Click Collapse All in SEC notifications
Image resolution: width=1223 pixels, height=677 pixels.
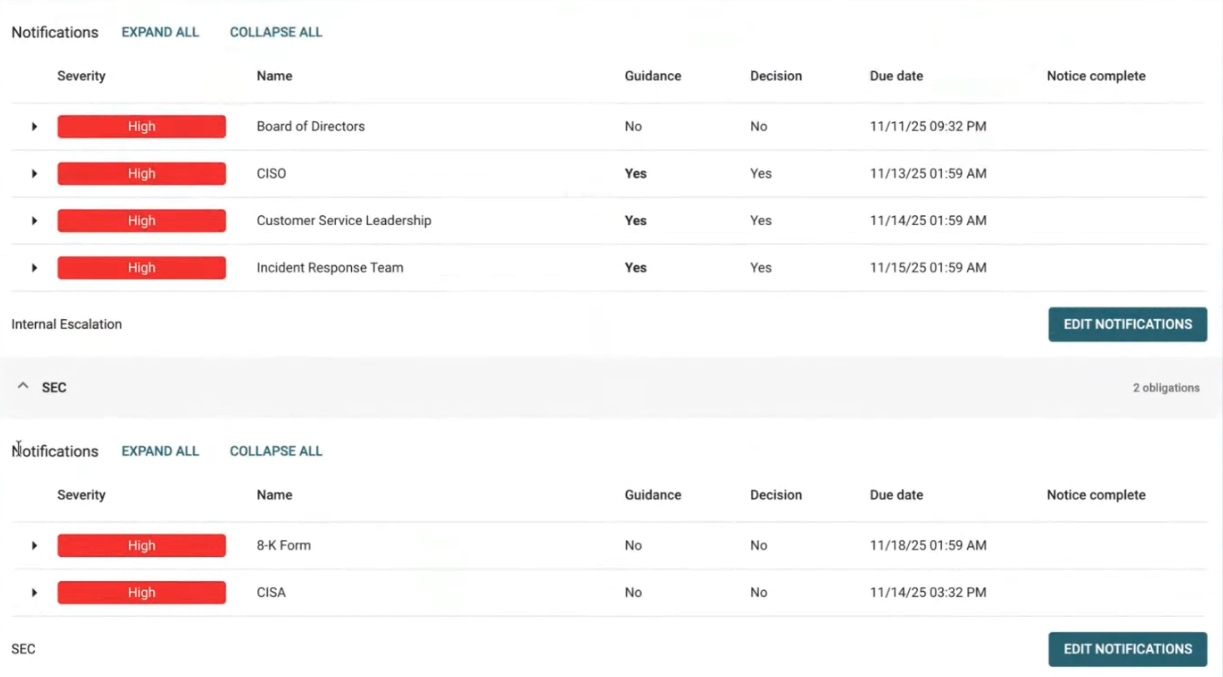276,451
